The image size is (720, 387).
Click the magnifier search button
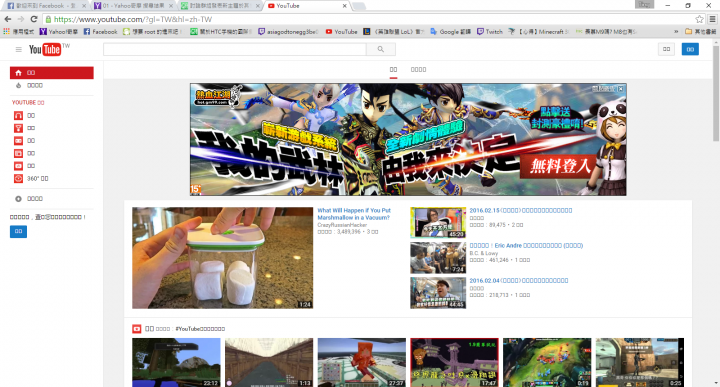(x=381, y=49)
